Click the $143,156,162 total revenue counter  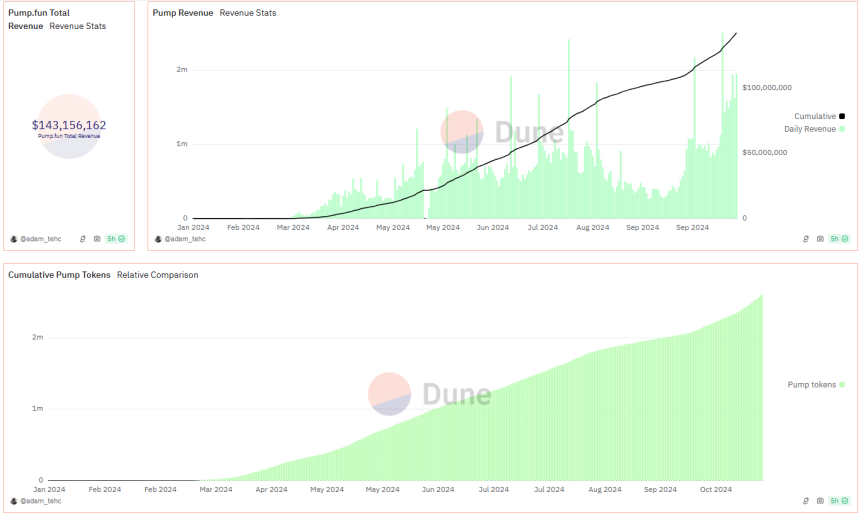click(69, 125)
